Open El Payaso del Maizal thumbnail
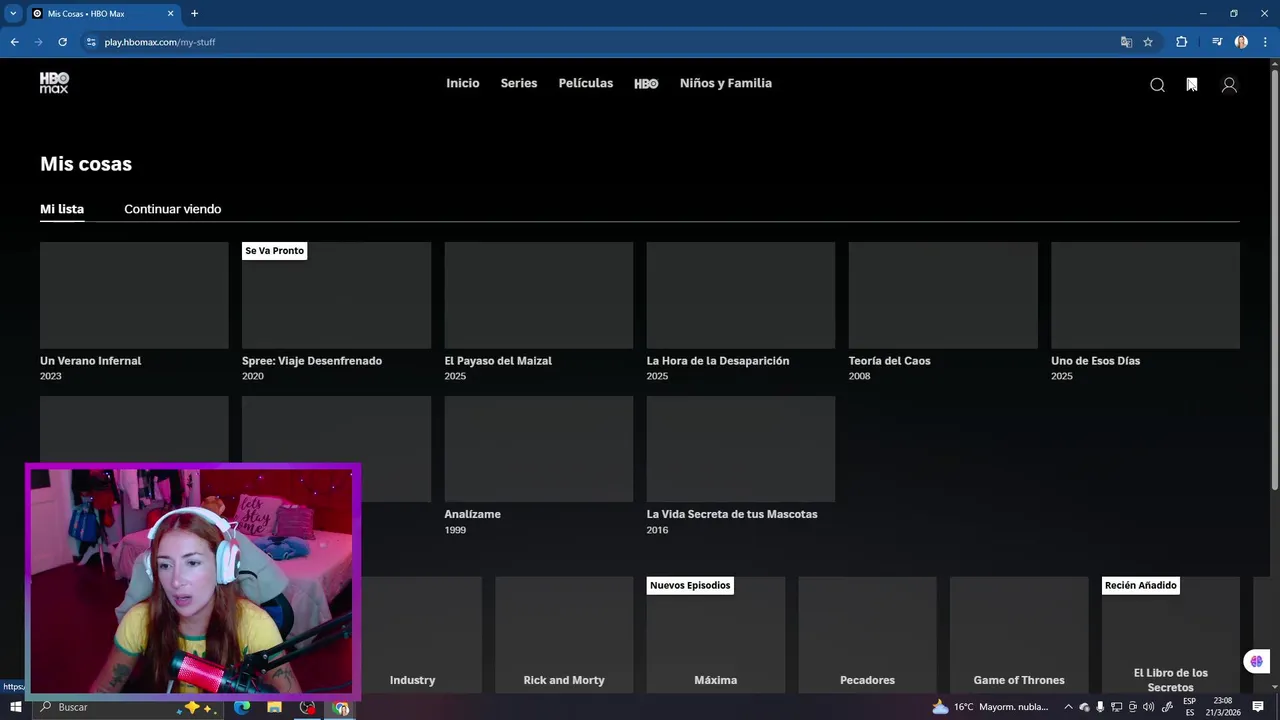 [539, 295]
